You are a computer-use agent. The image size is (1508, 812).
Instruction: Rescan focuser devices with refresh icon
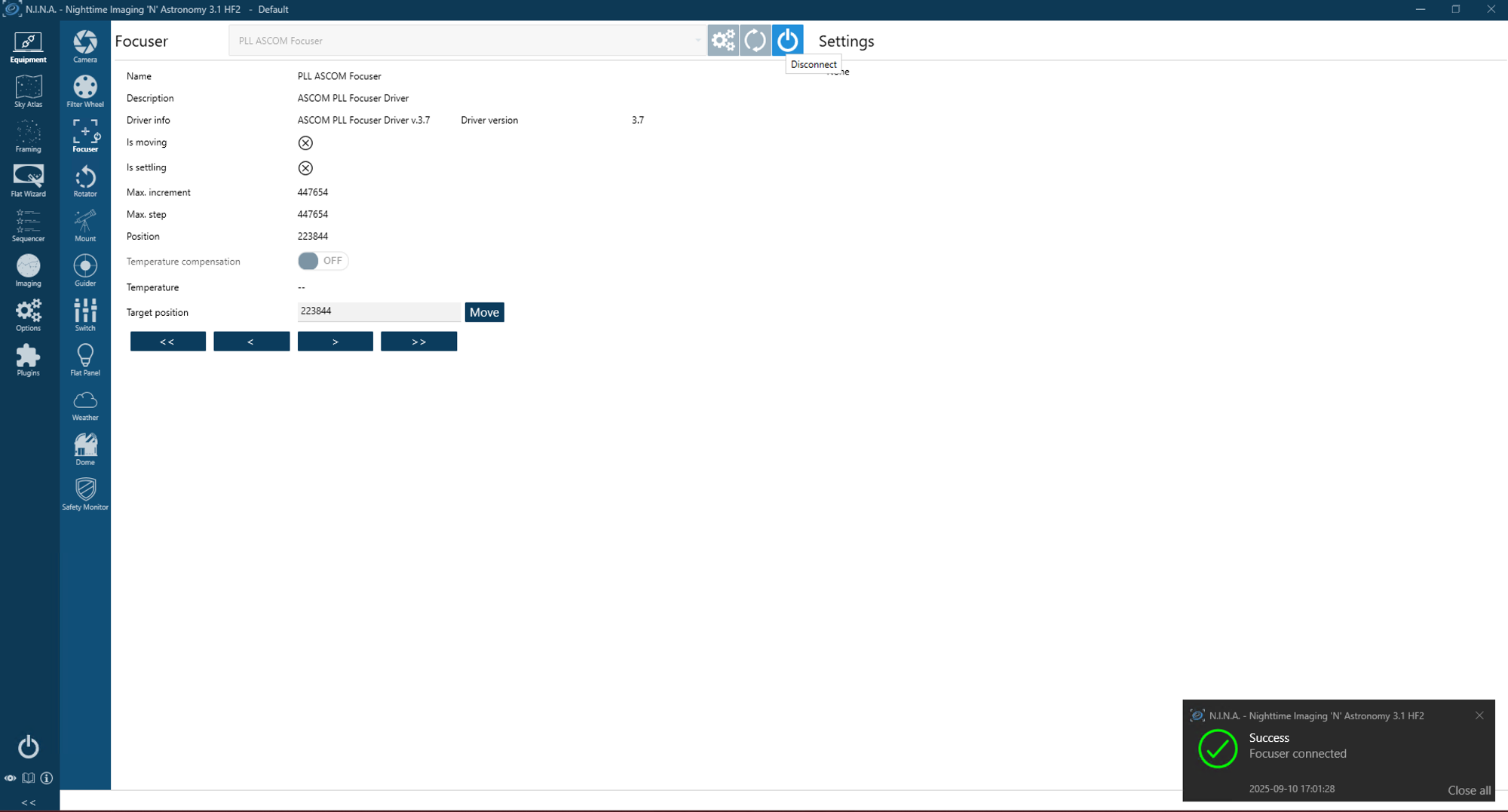pos(755,41)
